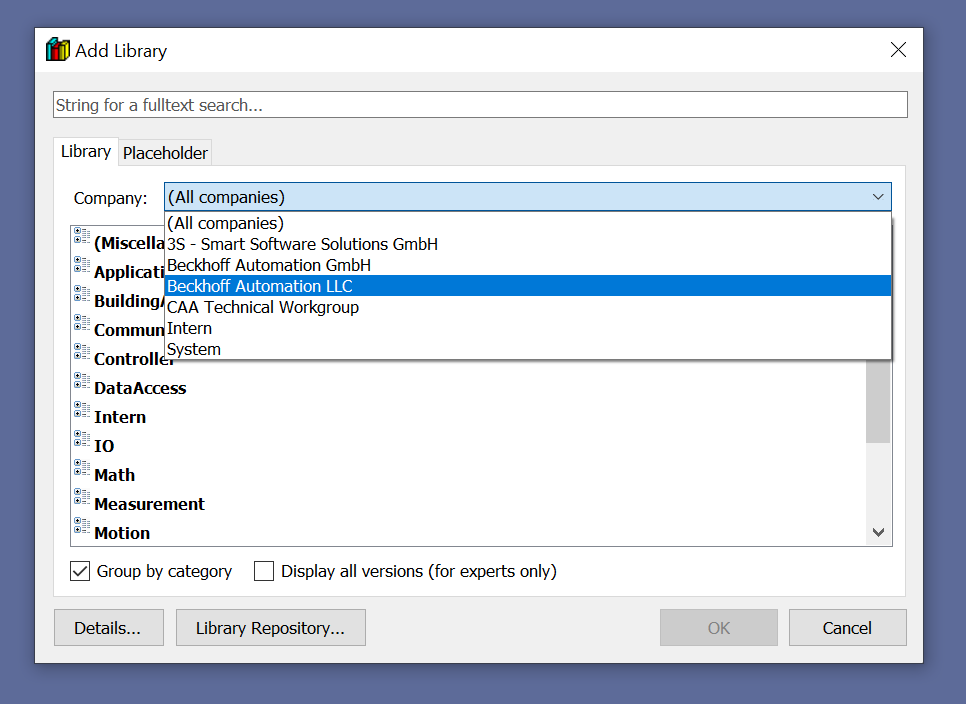Expand the Math category tree icon
The image size is (966, 704).
pos(82,467)
